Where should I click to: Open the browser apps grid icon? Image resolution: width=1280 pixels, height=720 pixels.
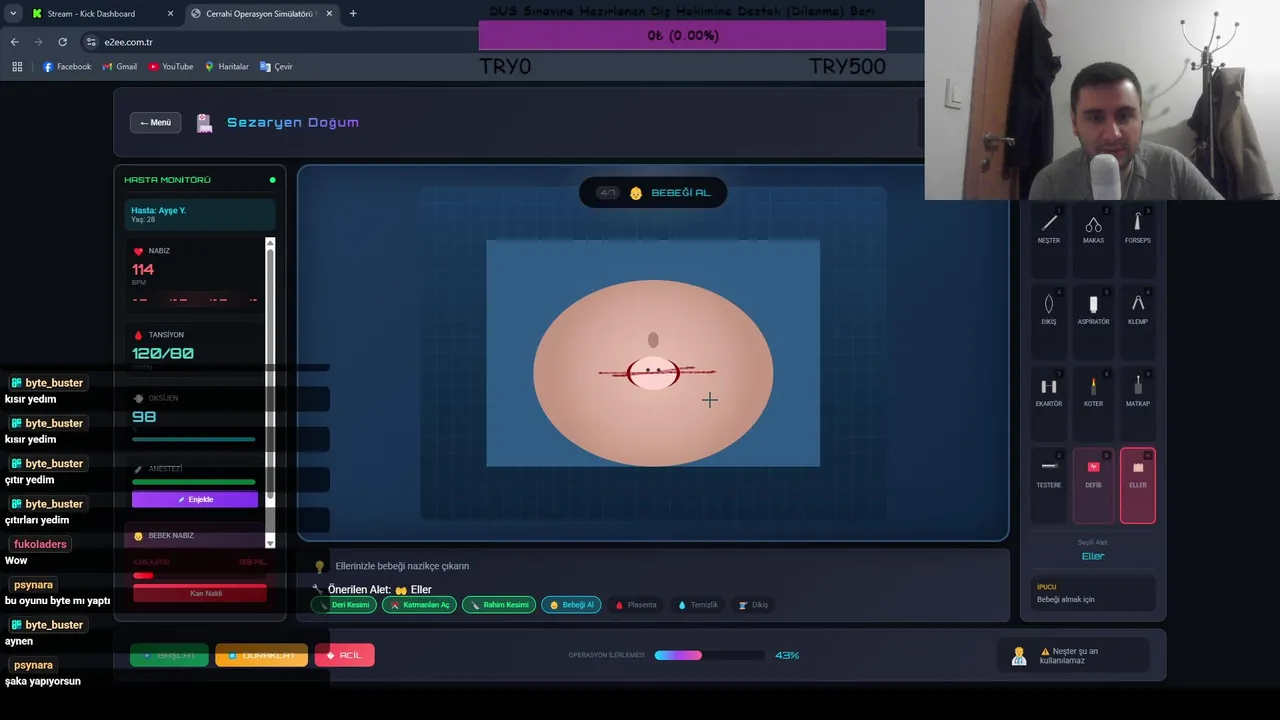pyautogui.click(x=17, y=67)
